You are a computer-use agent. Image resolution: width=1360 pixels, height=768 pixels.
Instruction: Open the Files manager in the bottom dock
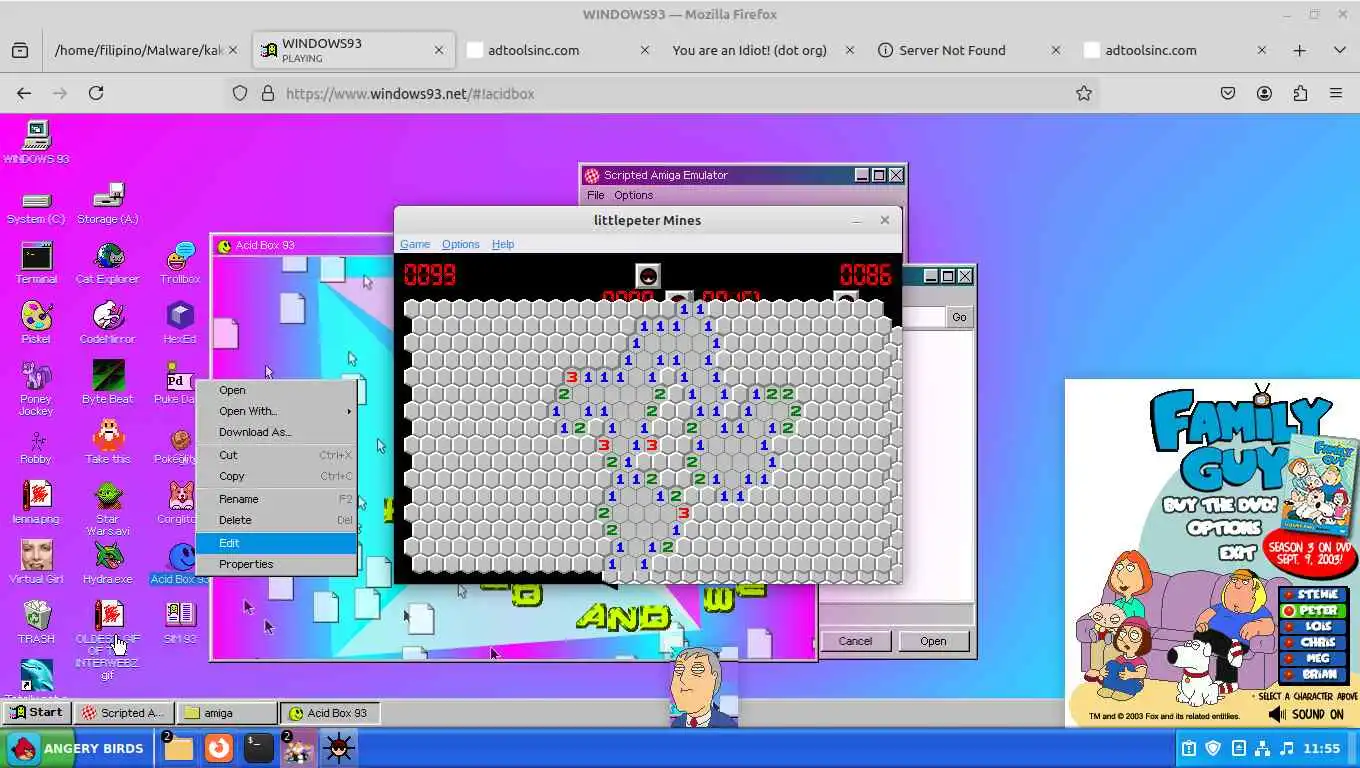tap(178, 748)
